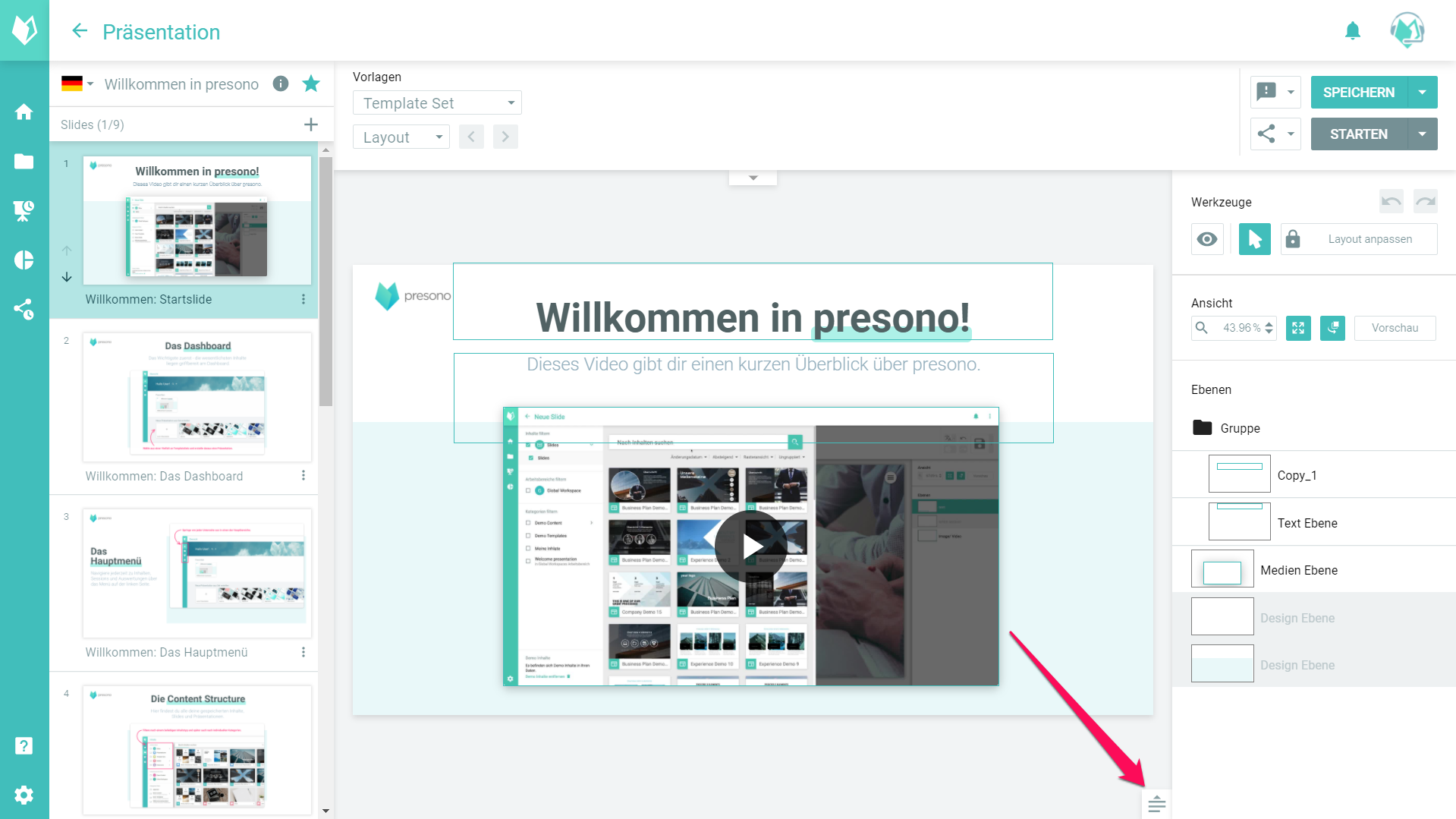Select the Medien Ebene layer
Screen dimensions: 1456x819
coord(1313,570)
